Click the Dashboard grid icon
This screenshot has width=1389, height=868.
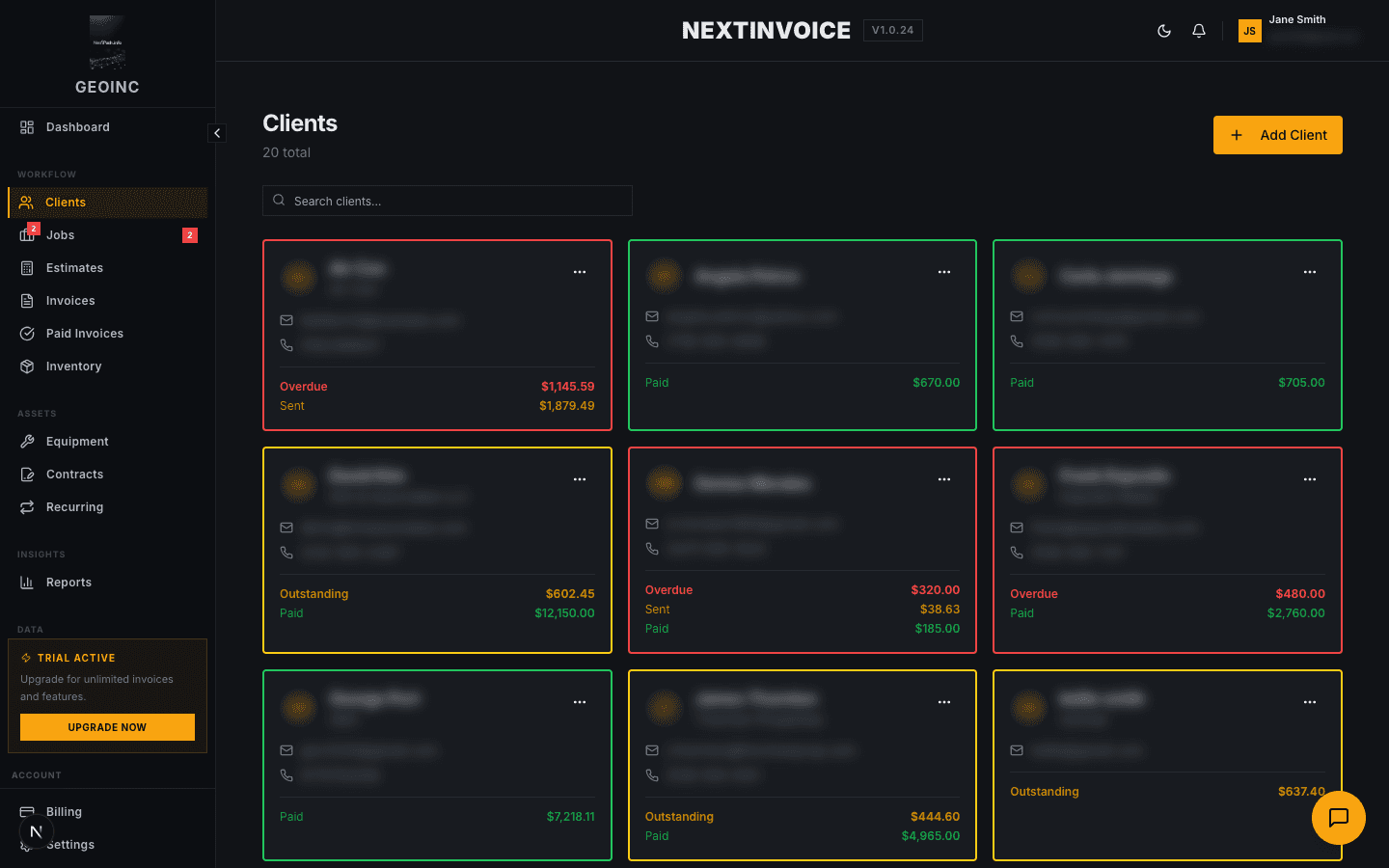click(x=27, y=127)
